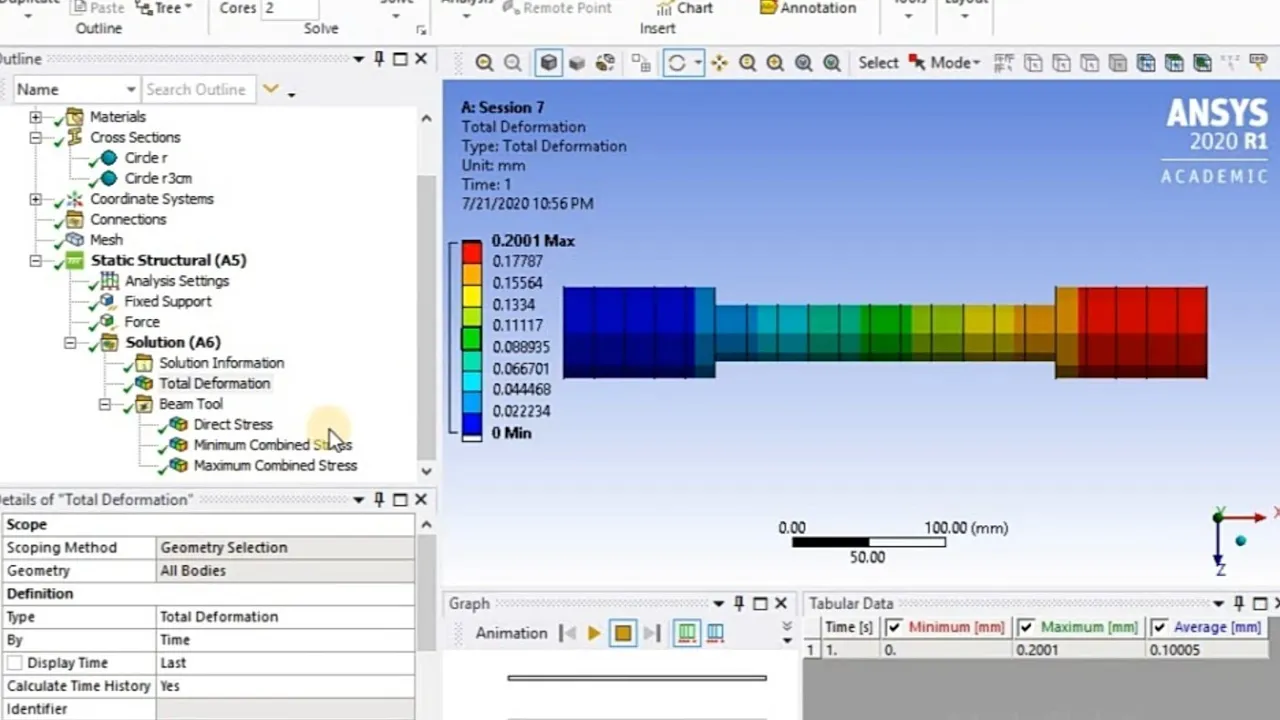This screenshot has height=720, width=1280.
Task: Click Select label in graphics toolbar
Action: 878,63
